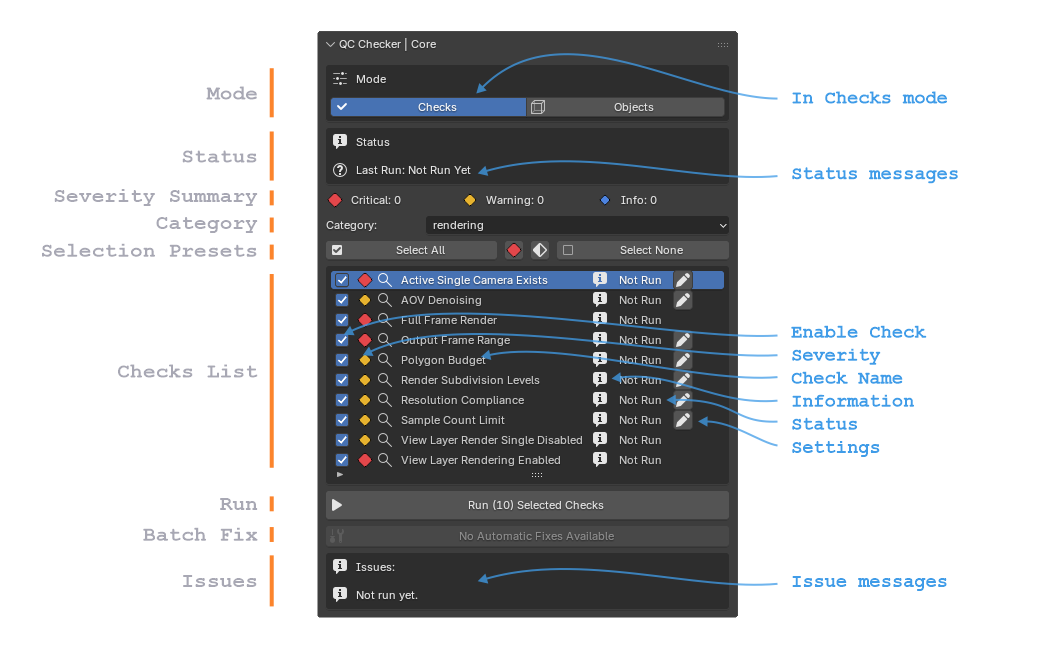Select the Full Frame Render row name

[x=449, y=321]
